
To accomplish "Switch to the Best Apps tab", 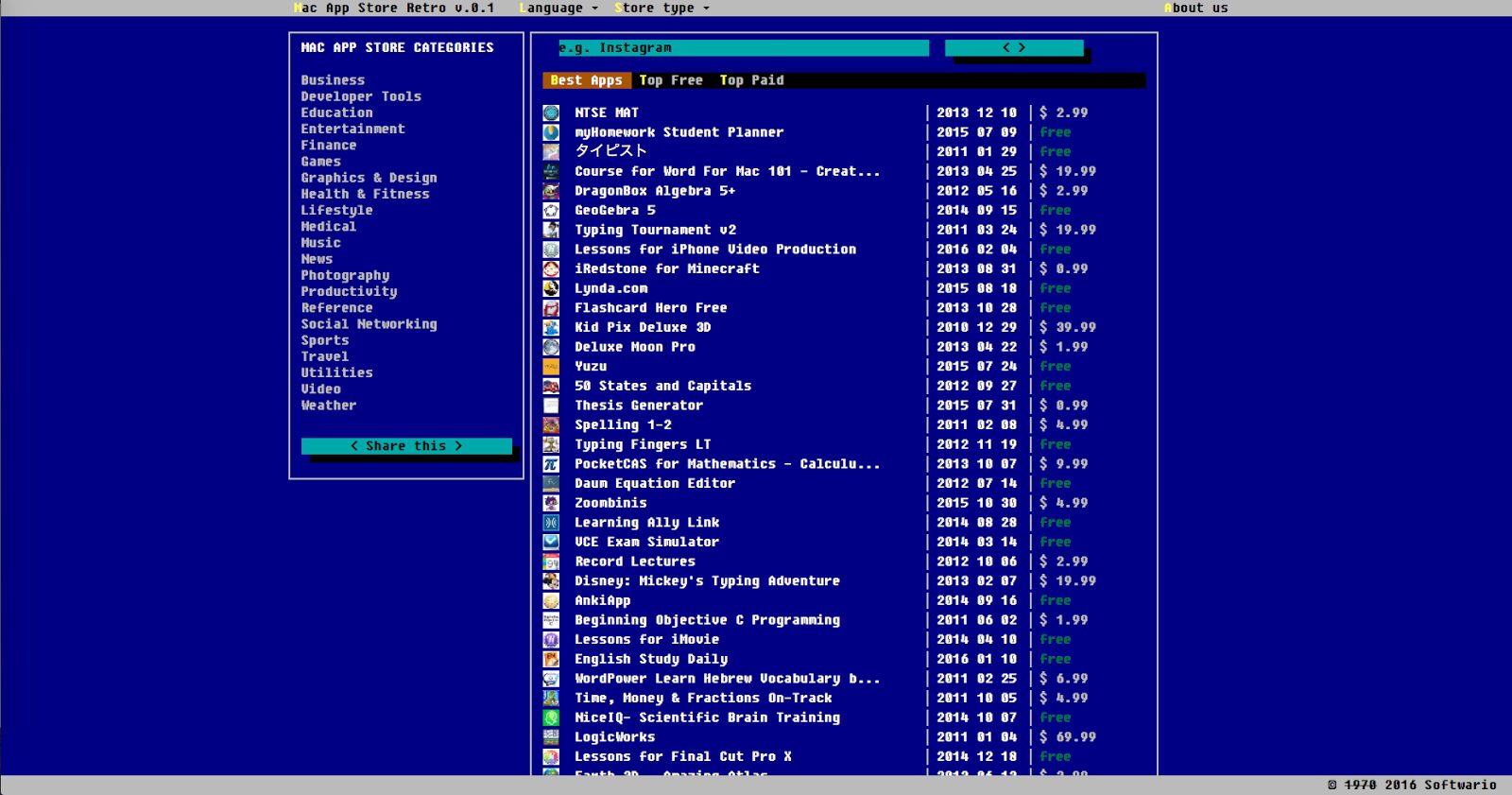I will pyautogui.click(x=586, y=80).
